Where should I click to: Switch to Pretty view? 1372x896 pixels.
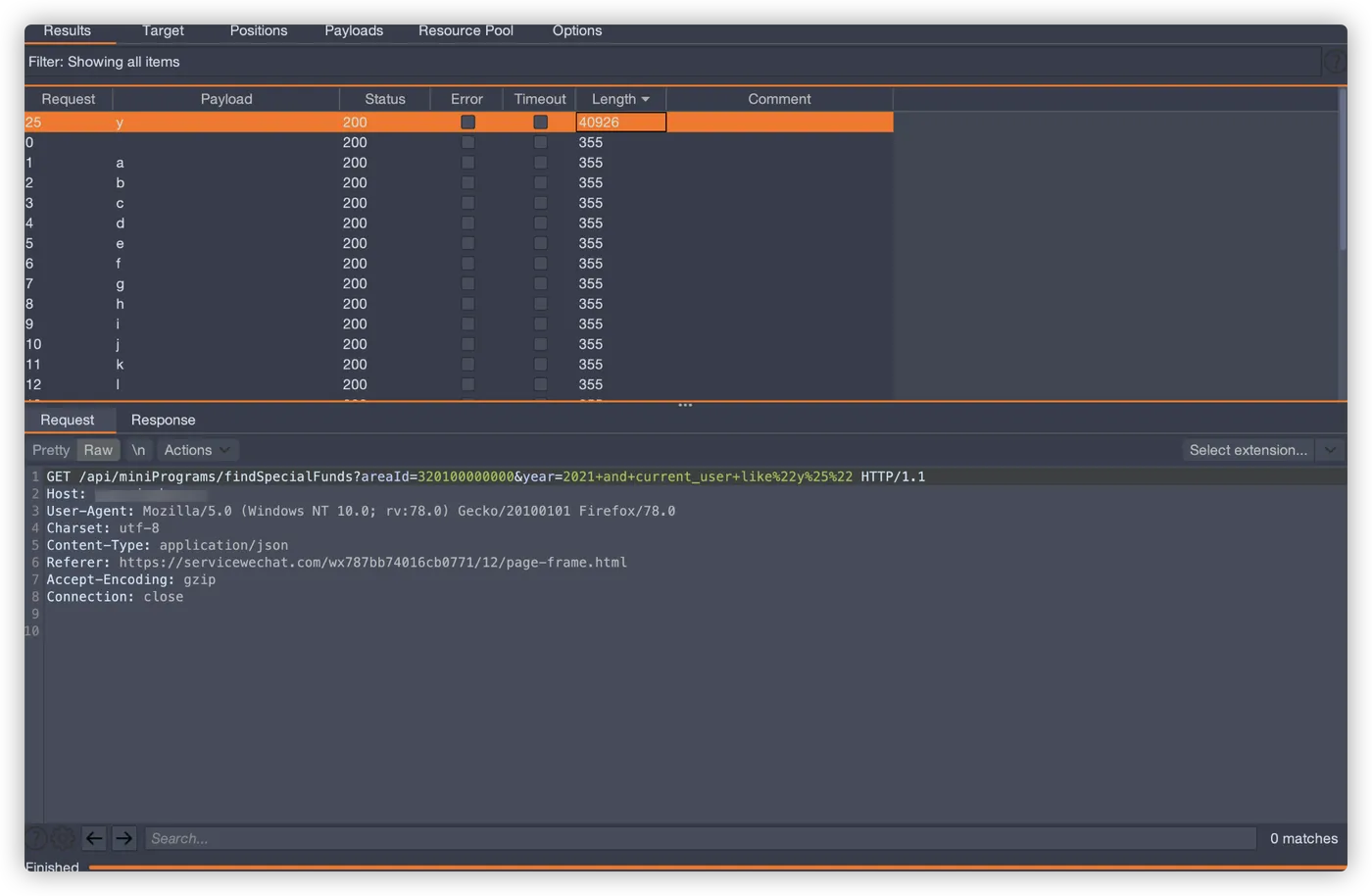(51, 450)
